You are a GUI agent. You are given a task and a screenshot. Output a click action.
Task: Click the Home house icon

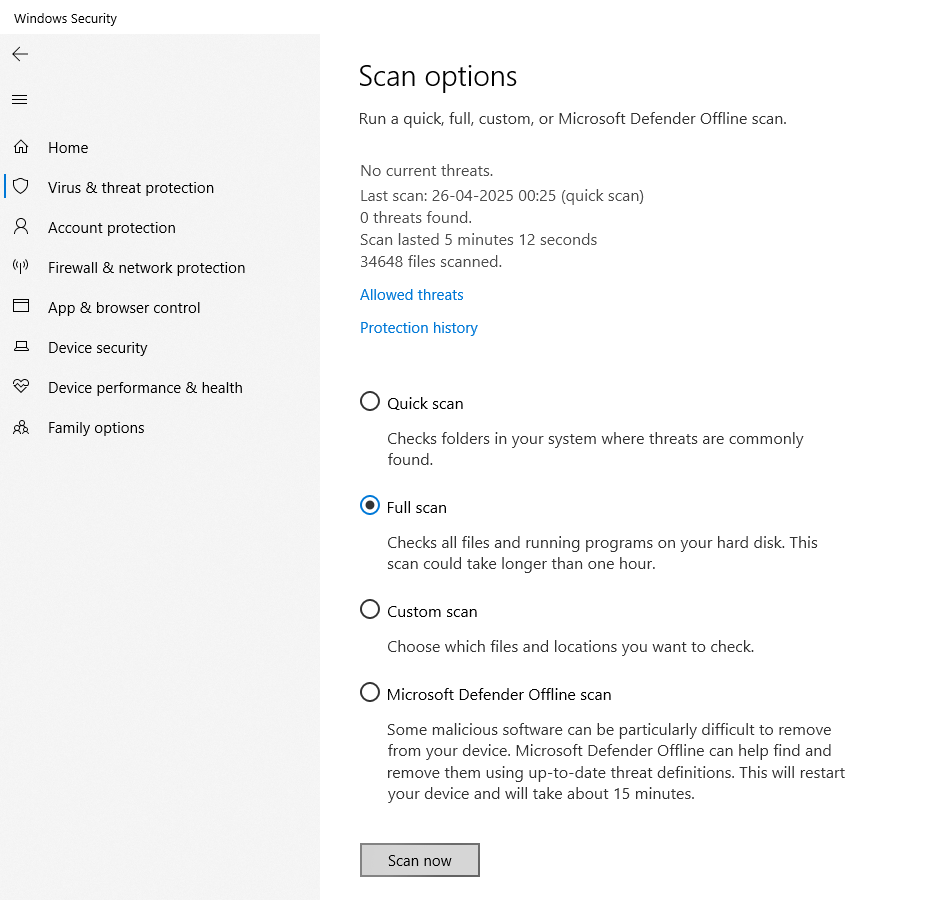(x=21, y=147)
